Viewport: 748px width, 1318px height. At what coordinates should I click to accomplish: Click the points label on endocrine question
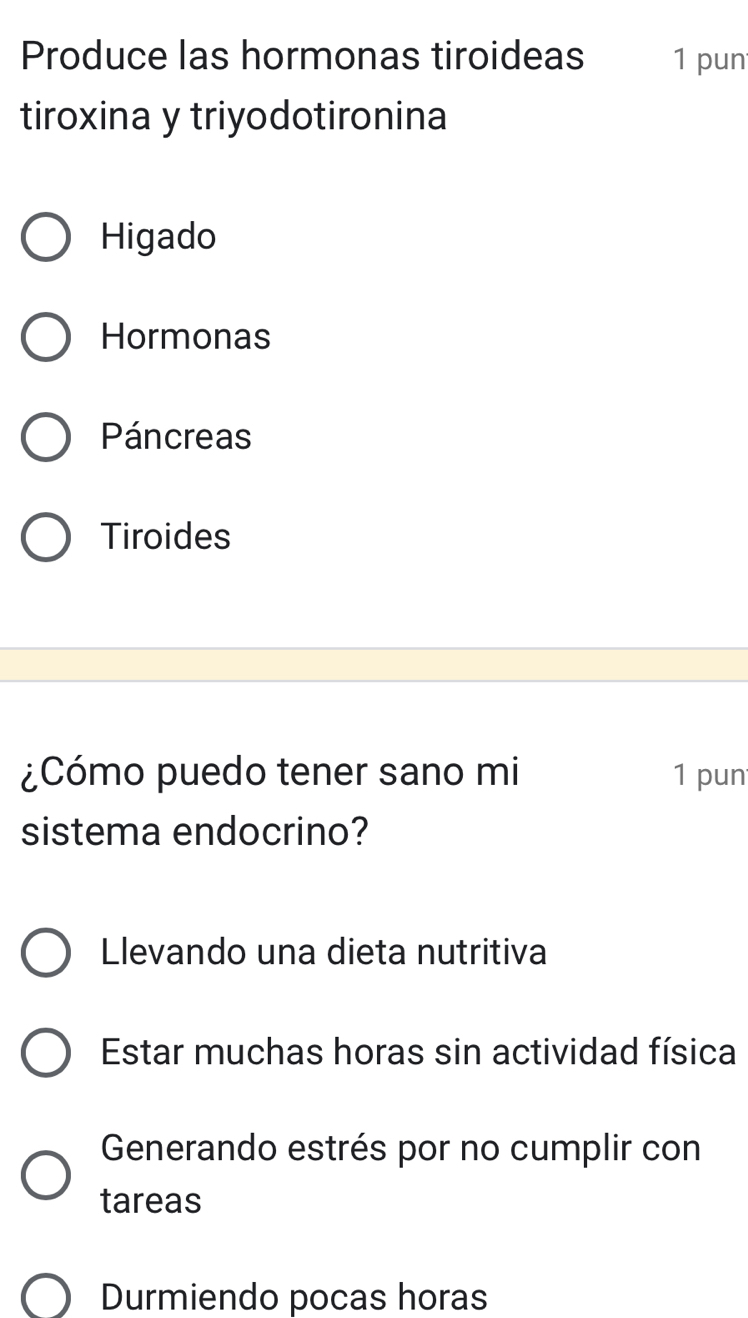[x=709, y=774]
